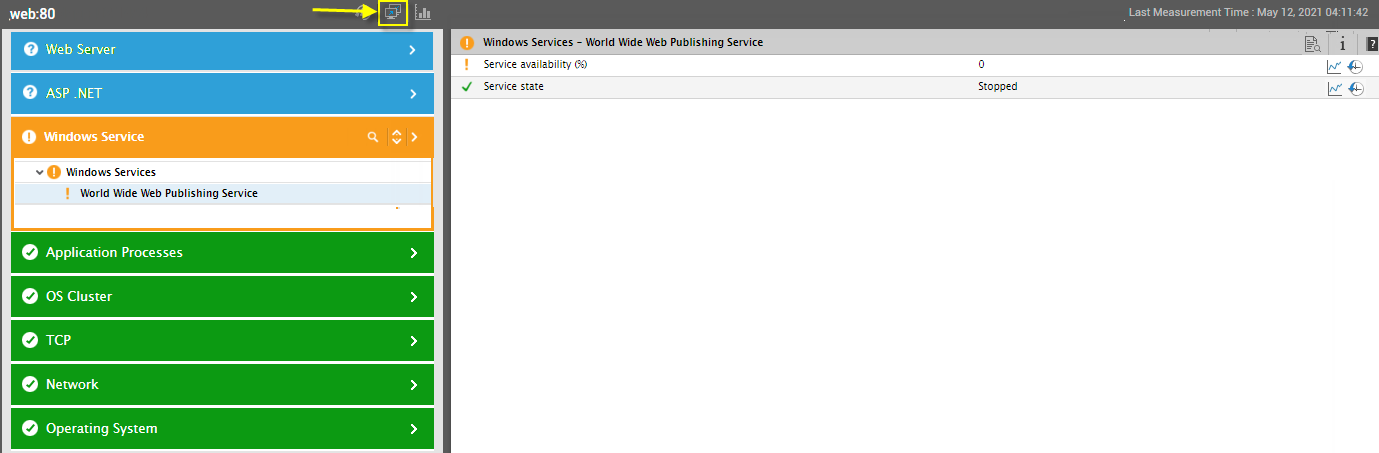Viewport: 1379px width, 453px height.
Task: Click the Windows Services panel title text
Action: point(623,43)
